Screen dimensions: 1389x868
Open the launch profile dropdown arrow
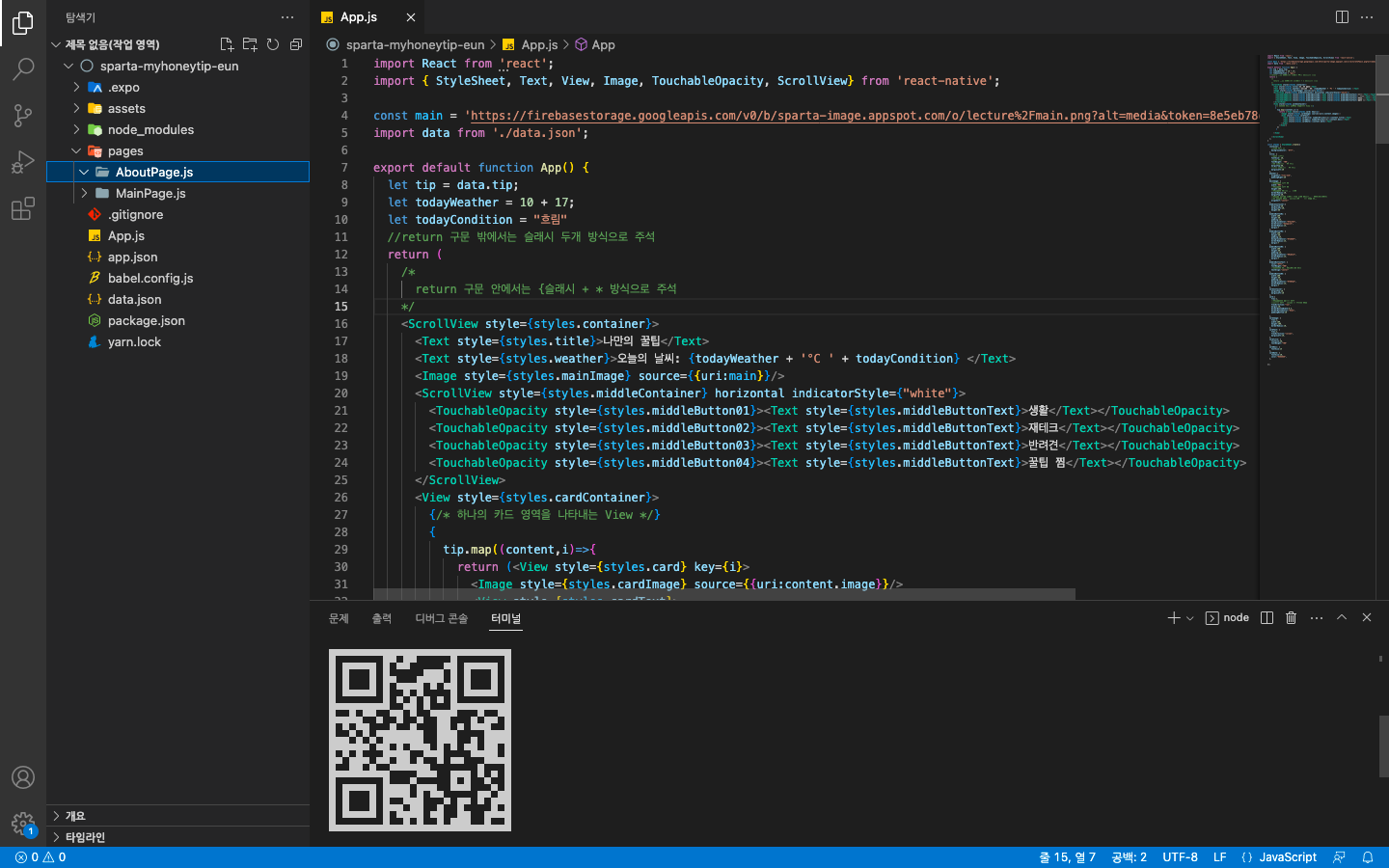[1190, 617]
